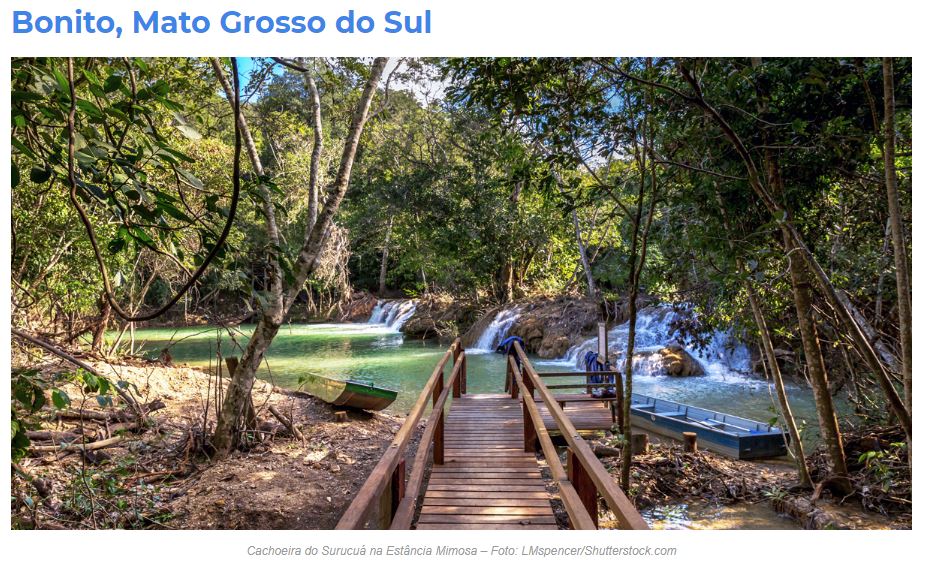This screenshot has height=563, width=930.
Task: Click the leftmost waterfall in the photo
Action: (x=391, y=314)
